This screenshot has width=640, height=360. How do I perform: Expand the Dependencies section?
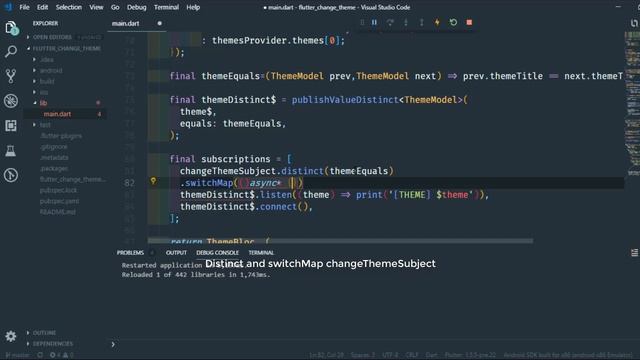click(x=53, y=344)
